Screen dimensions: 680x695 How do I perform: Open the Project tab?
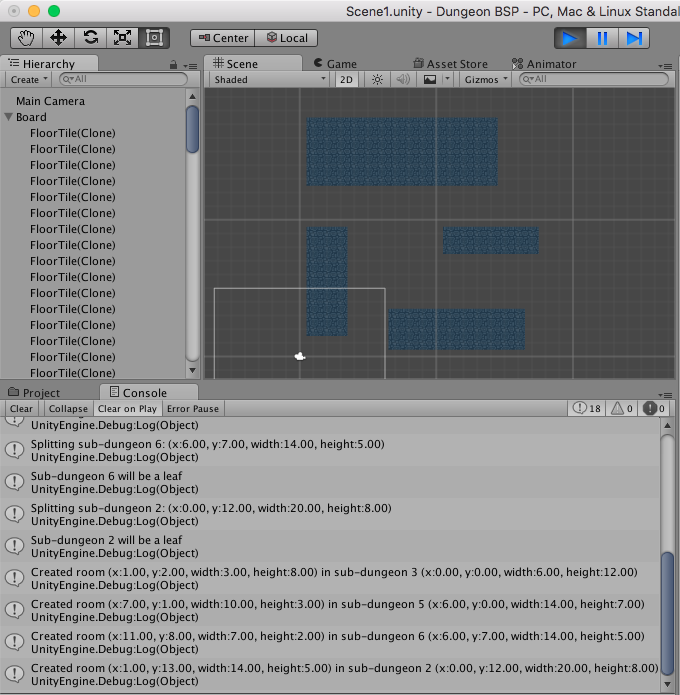[x=34, y=393]
